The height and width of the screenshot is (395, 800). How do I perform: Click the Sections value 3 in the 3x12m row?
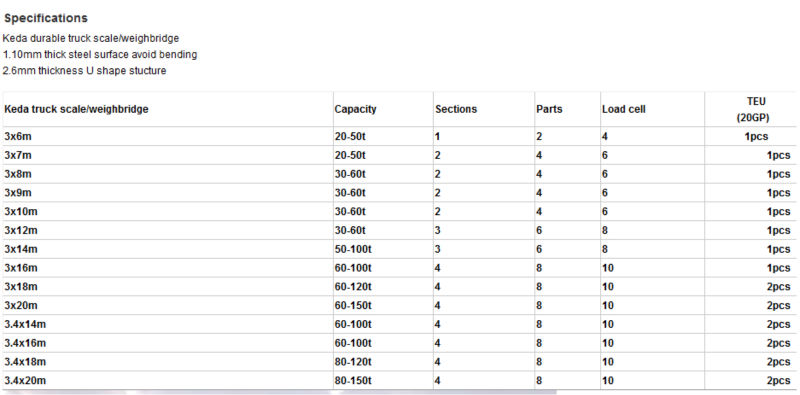438,230
